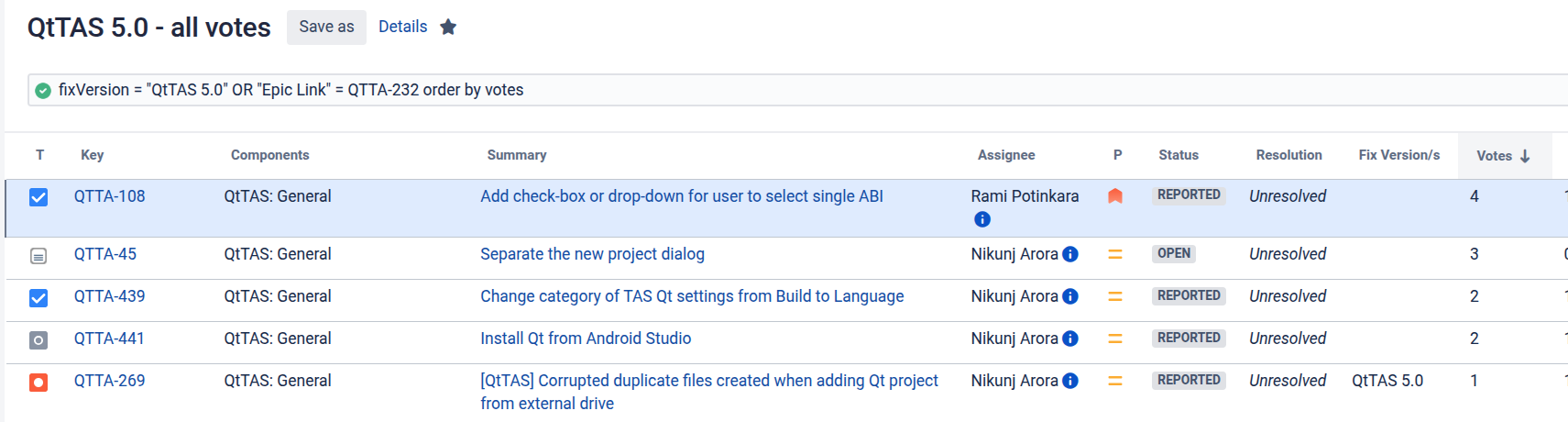Click 'QtTAS: General' component in QTTA-441 row
The height and width of the screenshot is (422, 1568).
coord(278,339)
